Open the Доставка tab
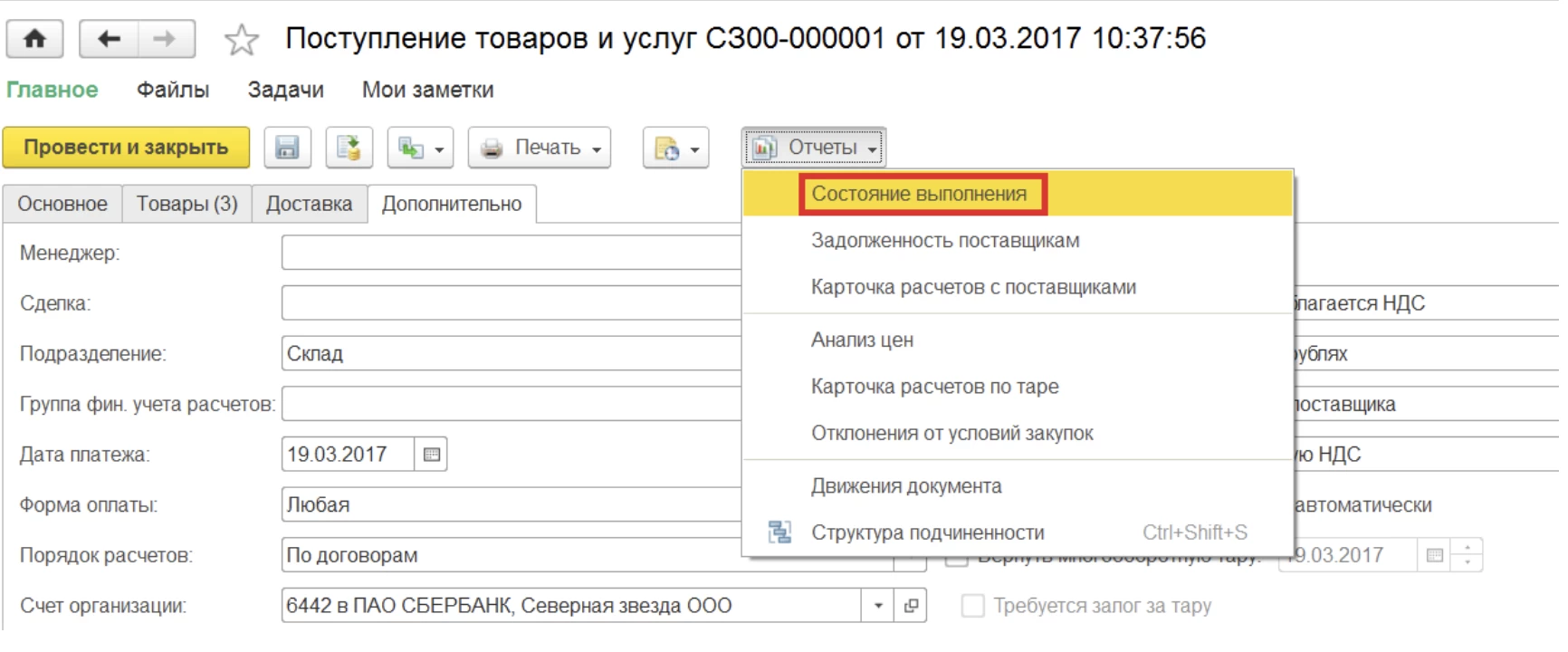The image size is (1568, 652). click(309, 205)
